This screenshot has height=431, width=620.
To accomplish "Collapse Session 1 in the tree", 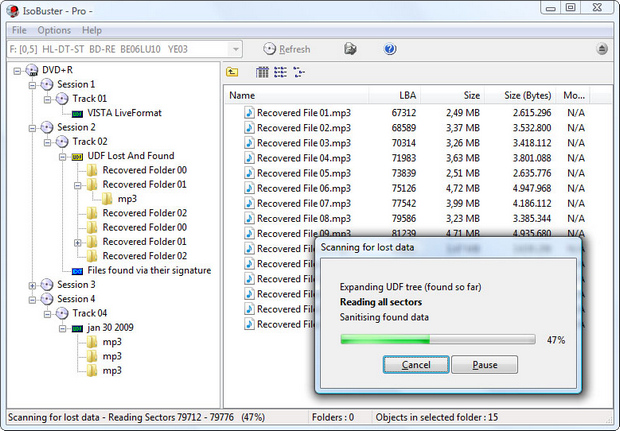I will [32, 85].
